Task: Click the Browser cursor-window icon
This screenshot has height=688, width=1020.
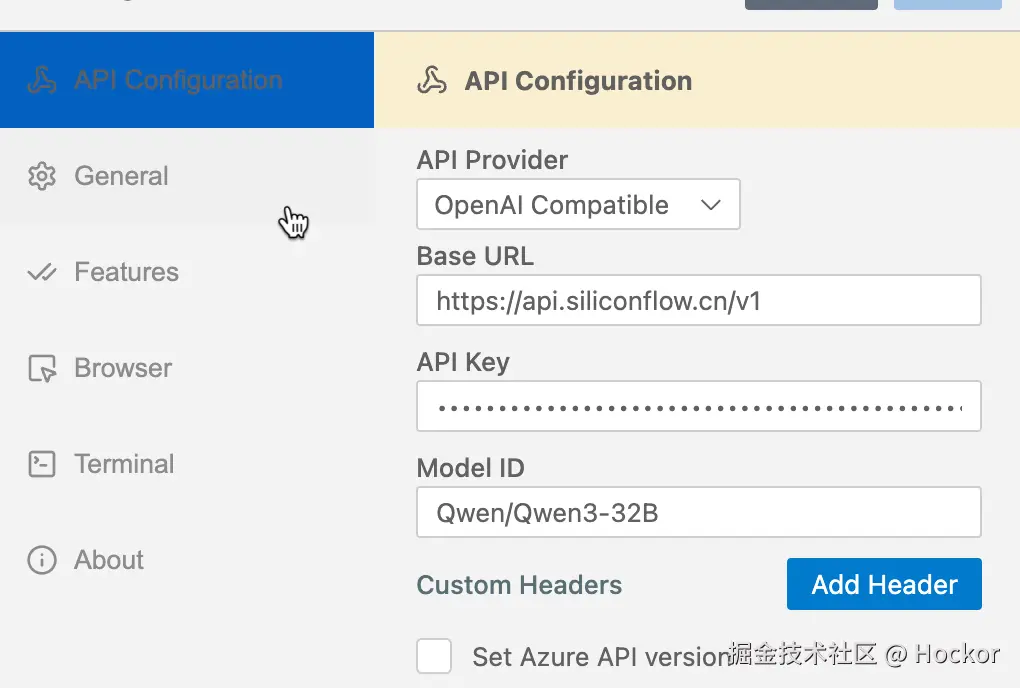Action: coord(42,369)
